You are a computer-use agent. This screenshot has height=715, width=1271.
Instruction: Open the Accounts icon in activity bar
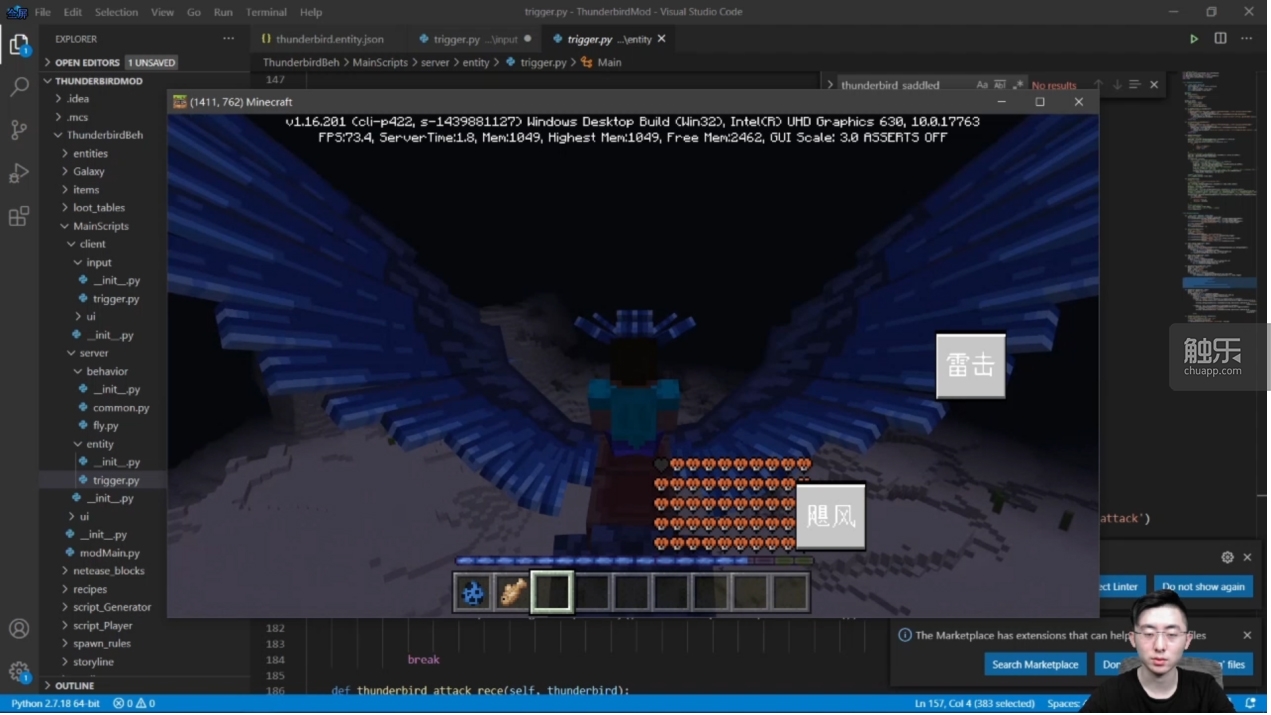19,629
